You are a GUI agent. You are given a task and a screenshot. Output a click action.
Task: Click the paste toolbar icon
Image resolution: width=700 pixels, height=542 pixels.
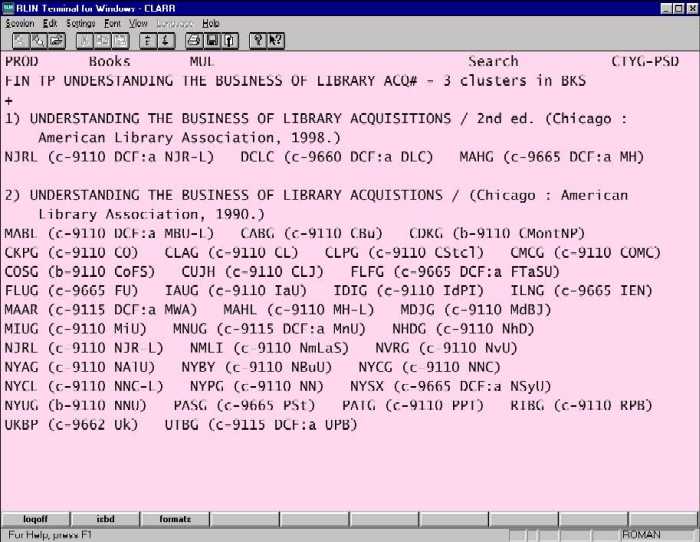pos(121,41)
